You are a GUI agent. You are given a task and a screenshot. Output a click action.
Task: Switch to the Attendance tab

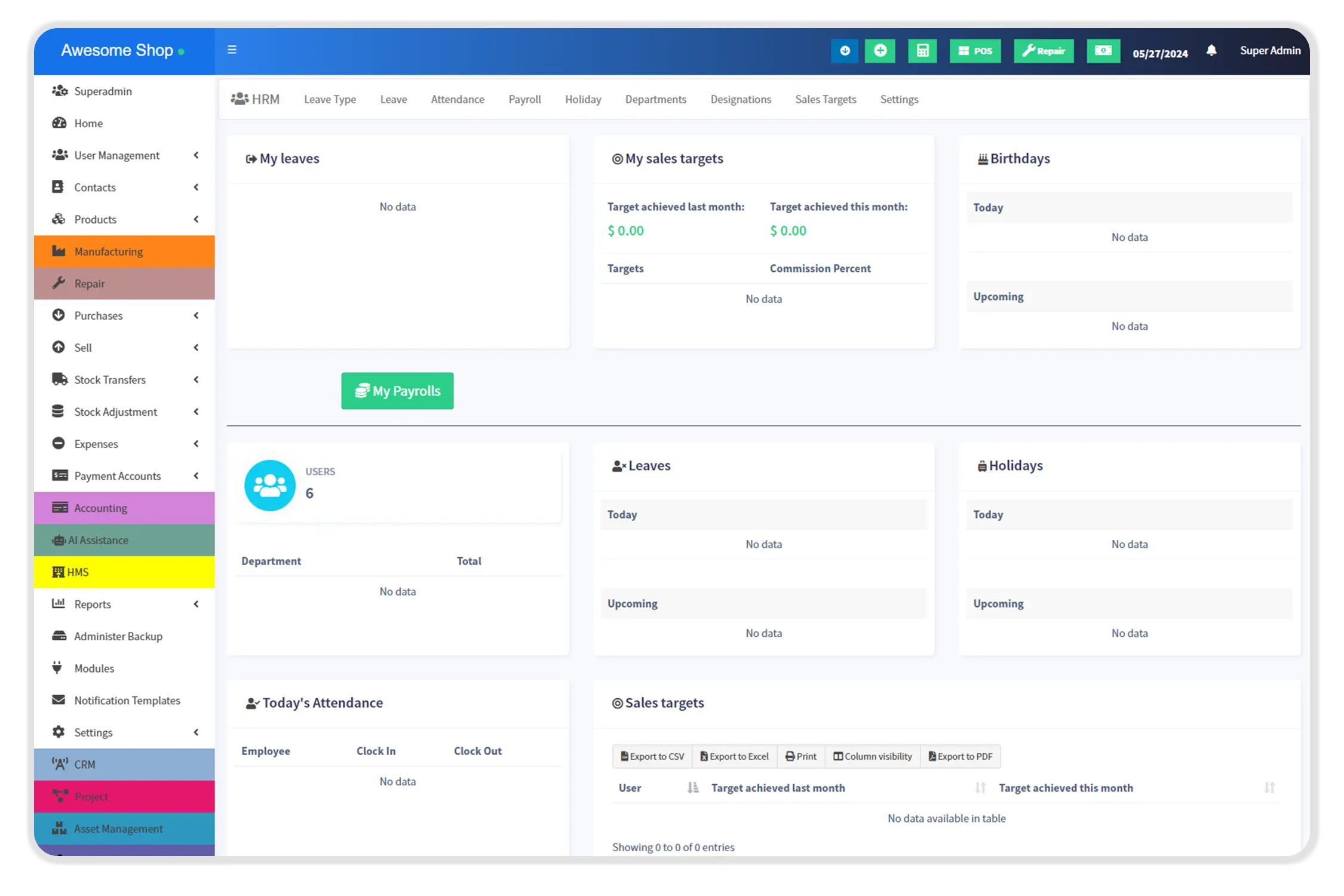(458, 99)
